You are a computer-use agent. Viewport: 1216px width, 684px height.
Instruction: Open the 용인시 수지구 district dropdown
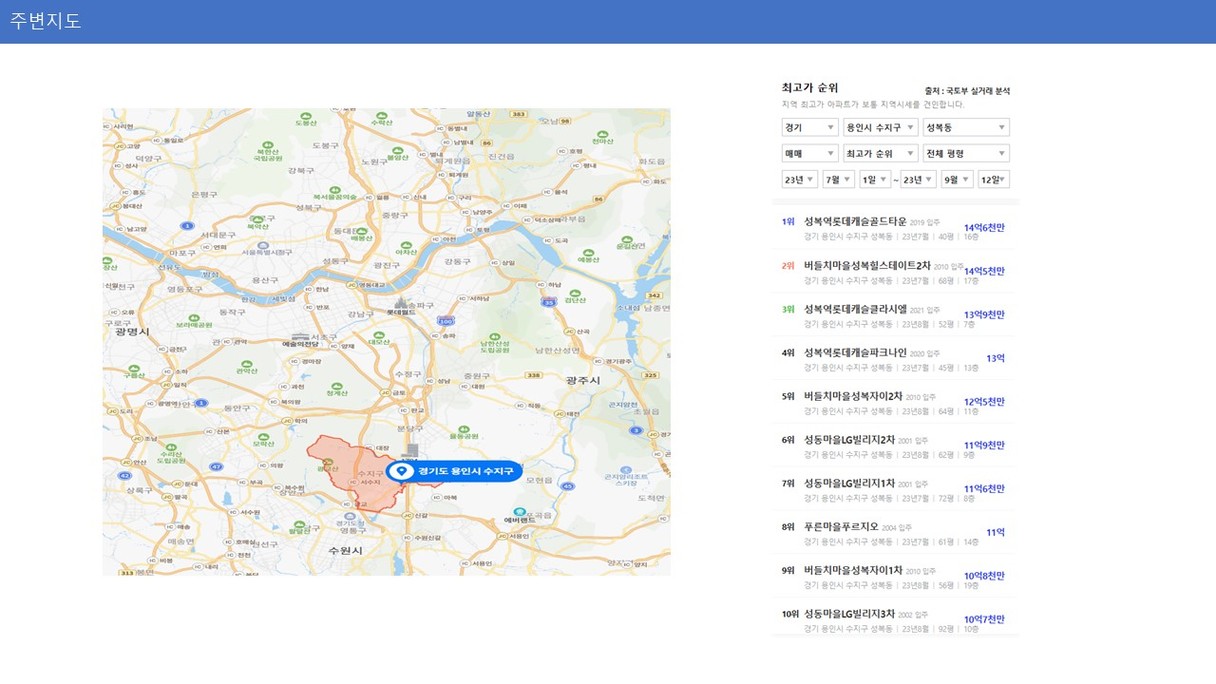pos(881,128)
